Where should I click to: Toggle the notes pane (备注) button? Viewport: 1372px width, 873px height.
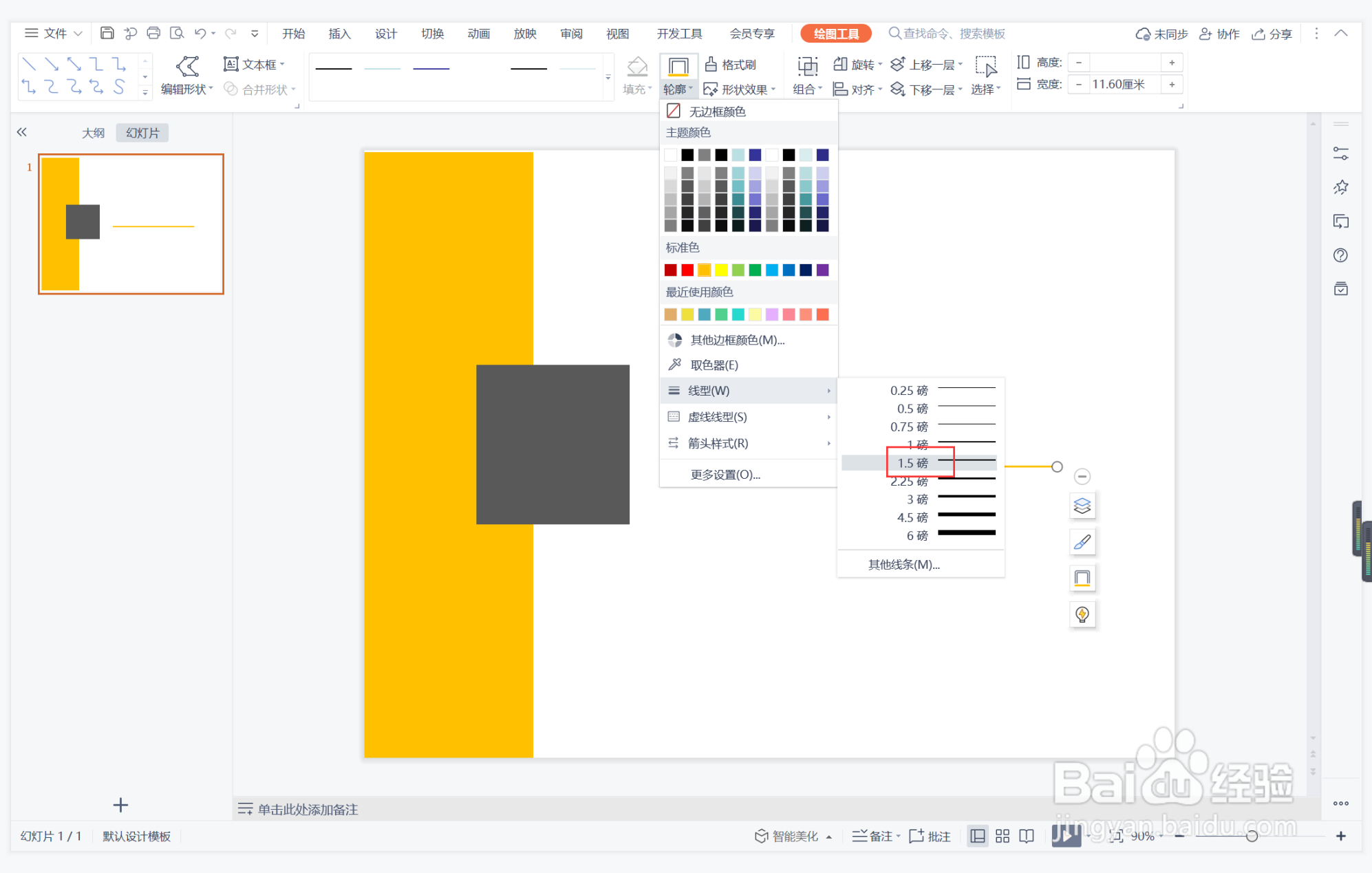pos(875,836)
